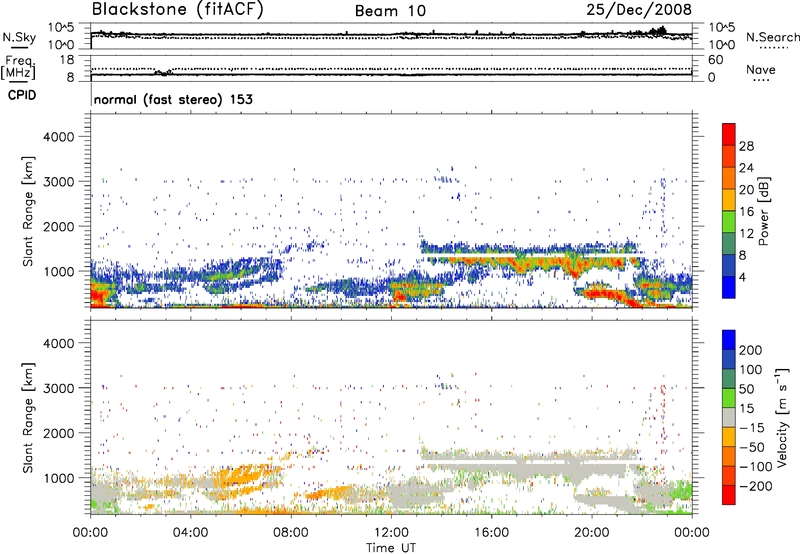Viewport: 800px width, 554px height.
Task: Click the "18" frequency tick label
Action: pos(67,60)
